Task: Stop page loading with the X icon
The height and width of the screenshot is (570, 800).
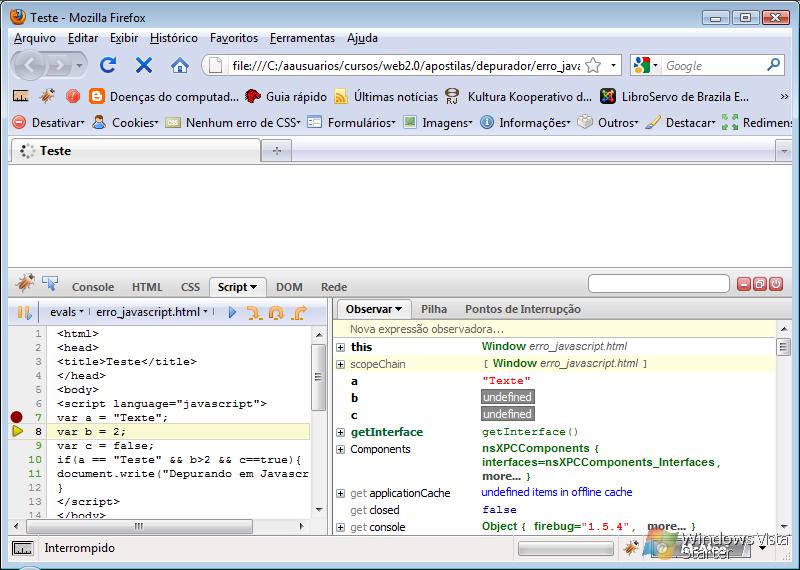Action: (144, 65)
